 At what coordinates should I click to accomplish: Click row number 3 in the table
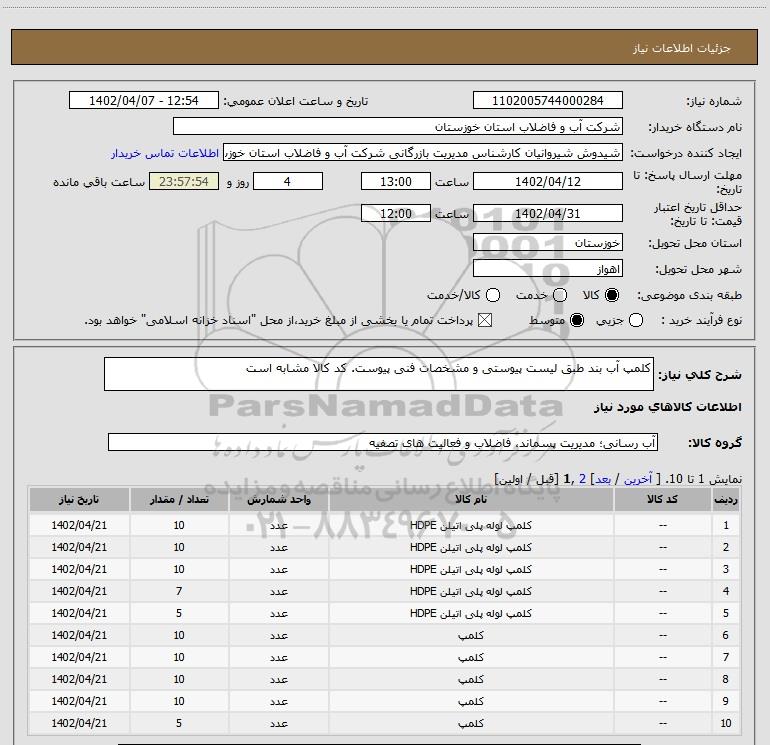point(726,569)
